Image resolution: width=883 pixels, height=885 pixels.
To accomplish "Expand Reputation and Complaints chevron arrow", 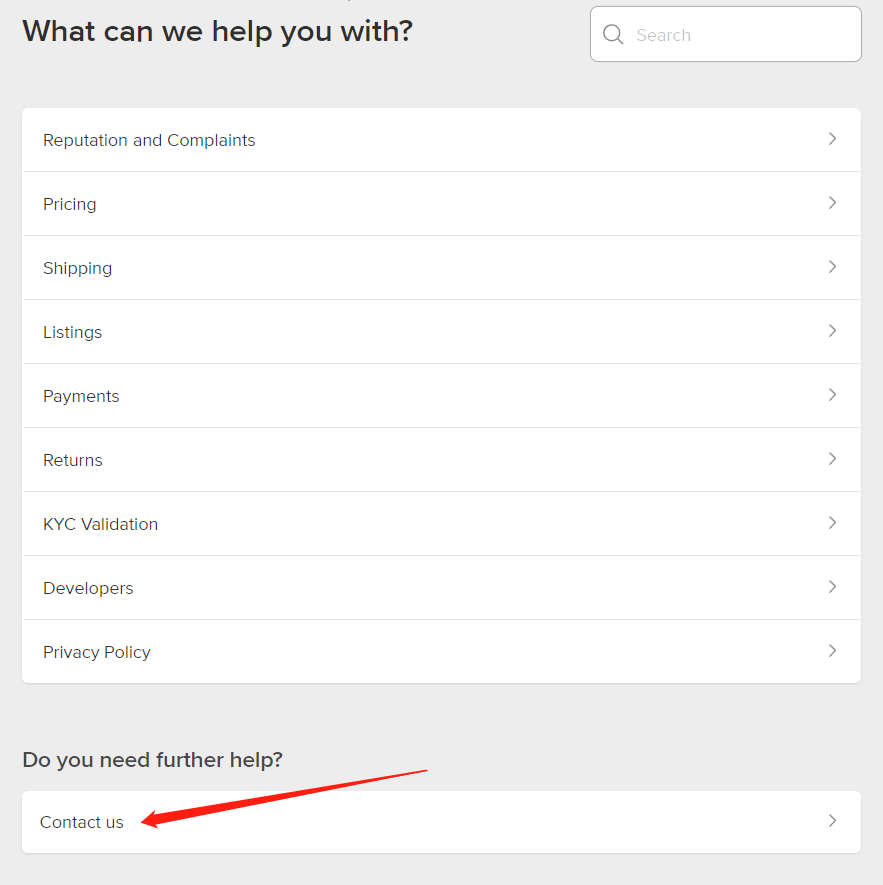I will click(832, 139).
